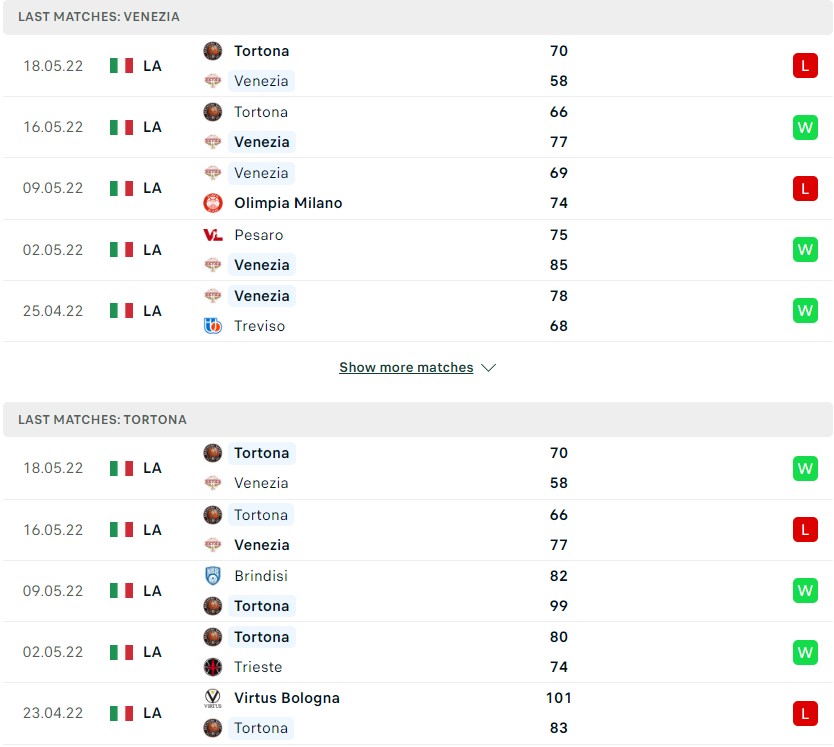Click the red L badge for 09.05.22 Venezia match
Viewport: 834px width, 747px height.
pos(805,188)
